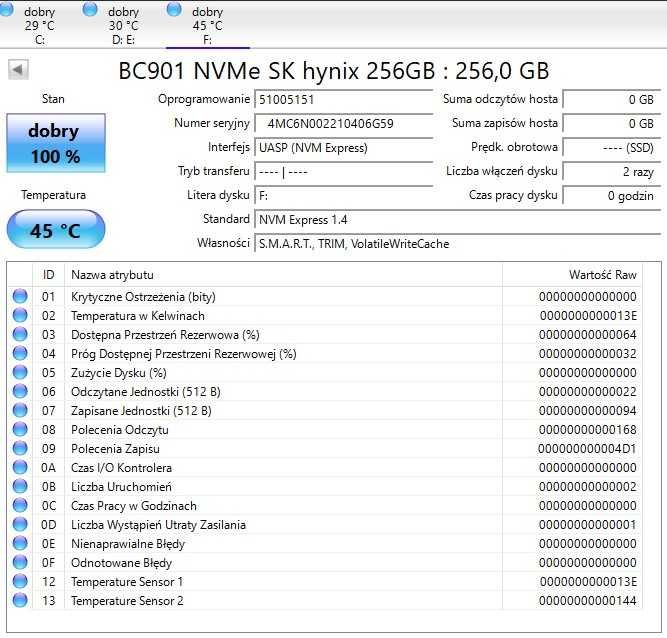667x638 pixels.
Task: Click status icon of Temperature Sensor 2 row
Action: (x=20, y=600)
